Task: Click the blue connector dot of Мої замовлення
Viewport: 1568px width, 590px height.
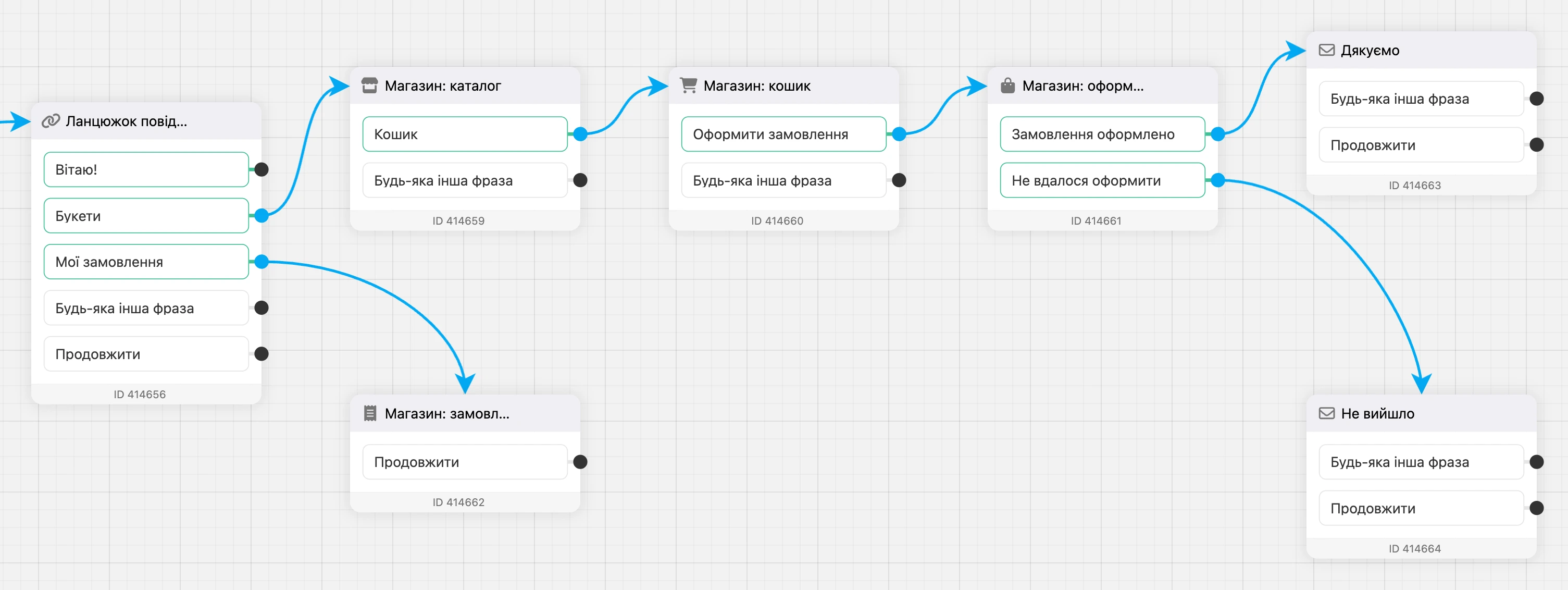Action: pyautogui.click(x=262, y=262)
